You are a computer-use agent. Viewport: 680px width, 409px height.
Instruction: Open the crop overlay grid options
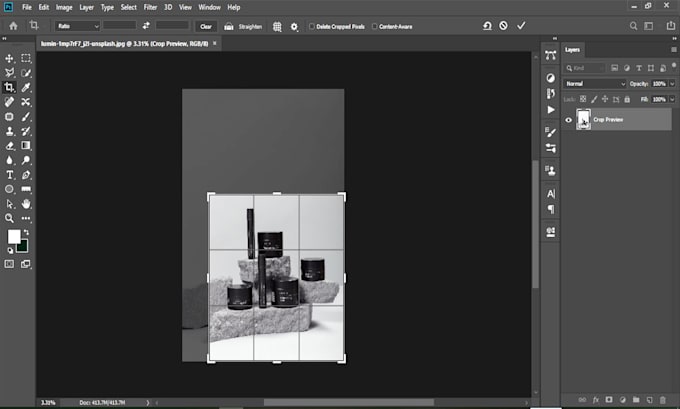277,26
